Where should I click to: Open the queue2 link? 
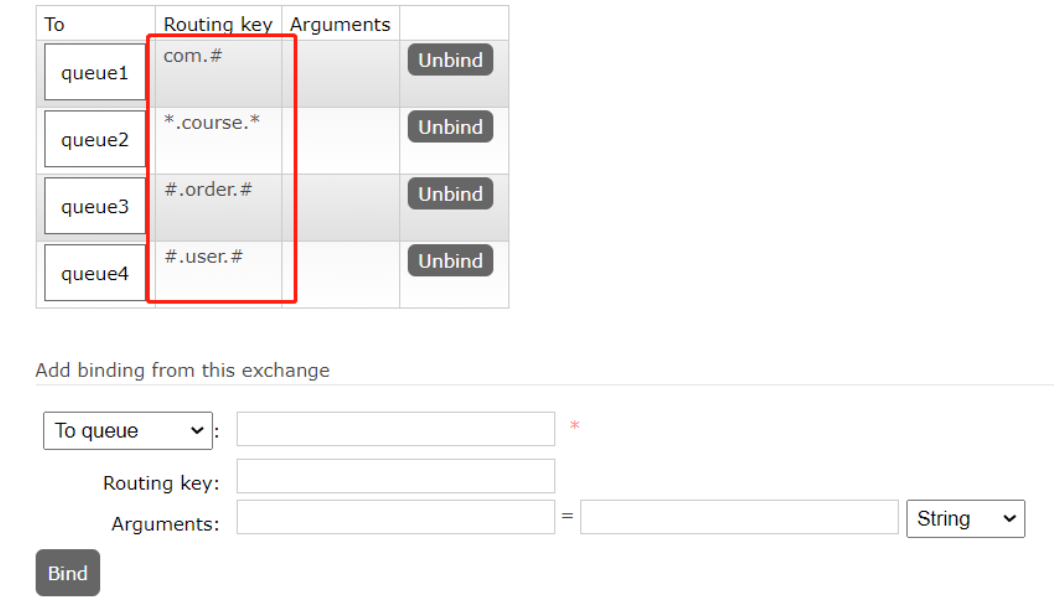tap(95, 139)
